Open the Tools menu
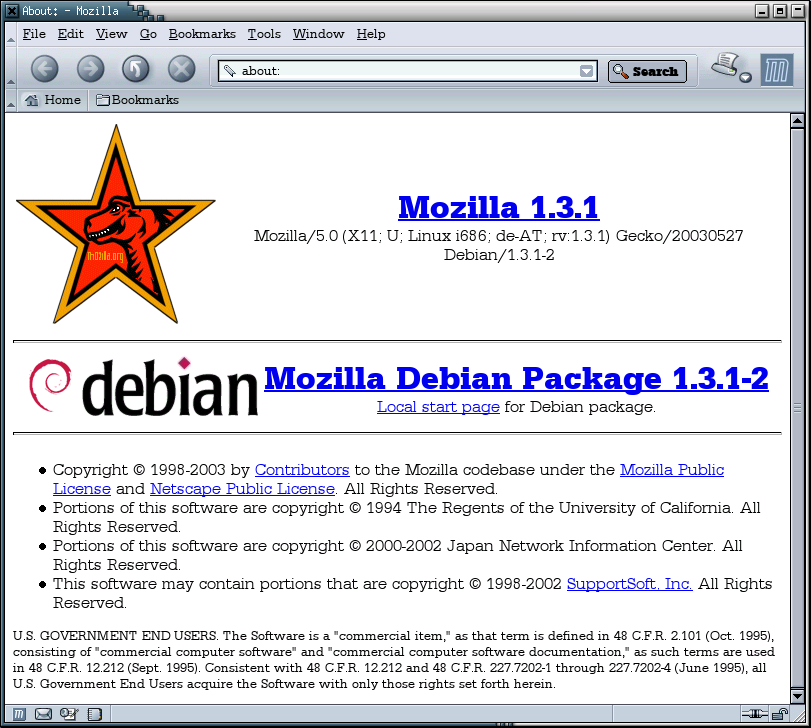The image size is (811, 728). coord(264,34)
